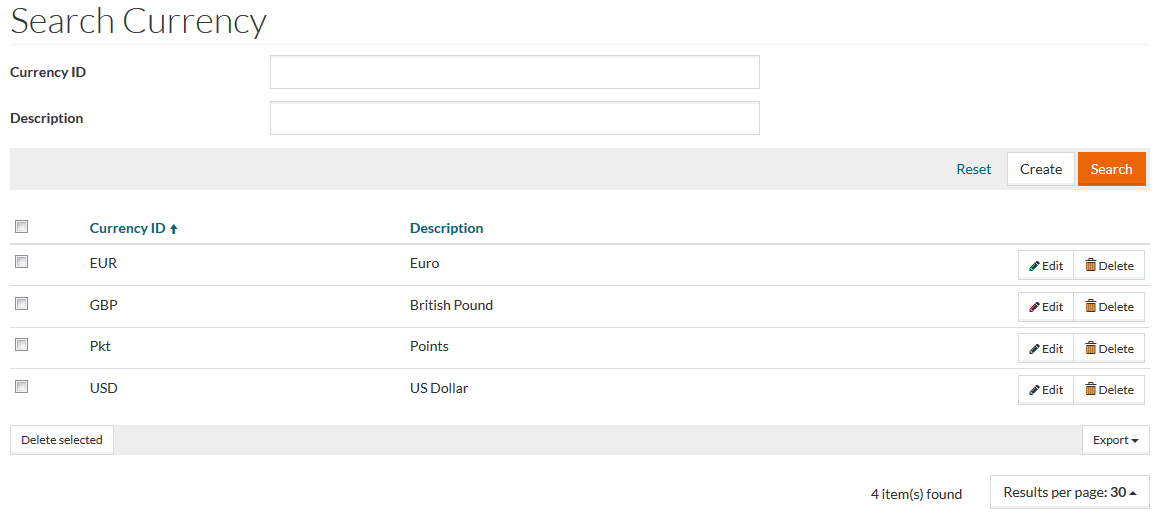Sort by the Description column header
The height and width of the screenshot is (515, 1158).
click(x=446, y=228)
